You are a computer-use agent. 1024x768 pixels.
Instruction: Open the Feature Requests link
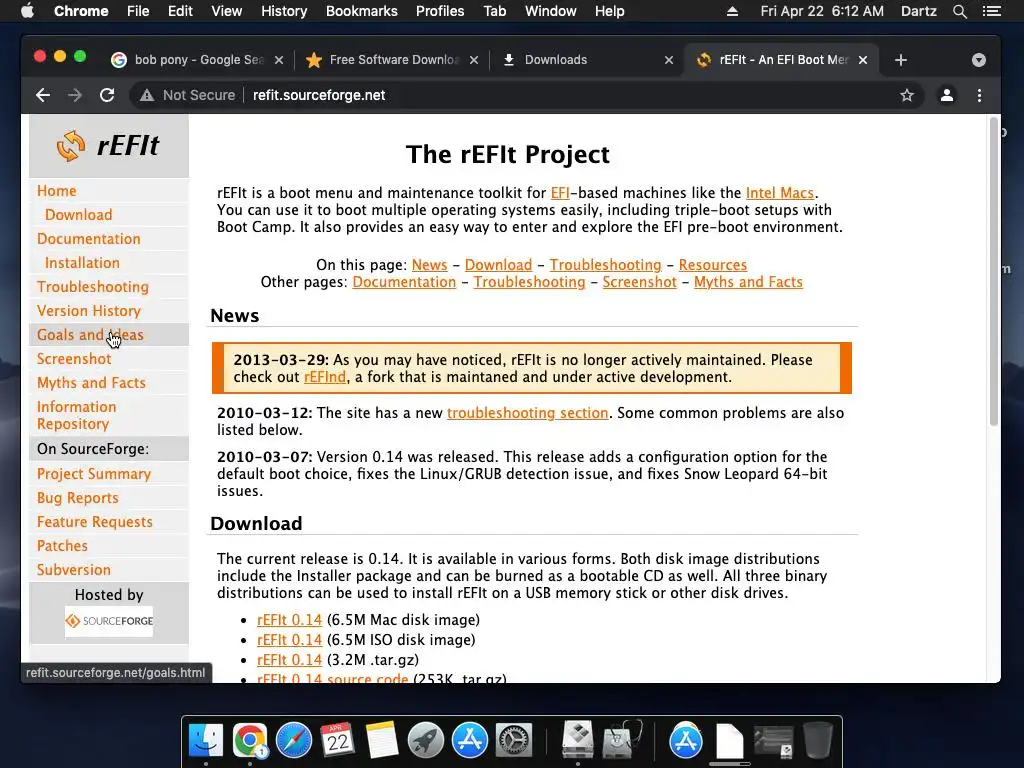click(x=95, y=522)
